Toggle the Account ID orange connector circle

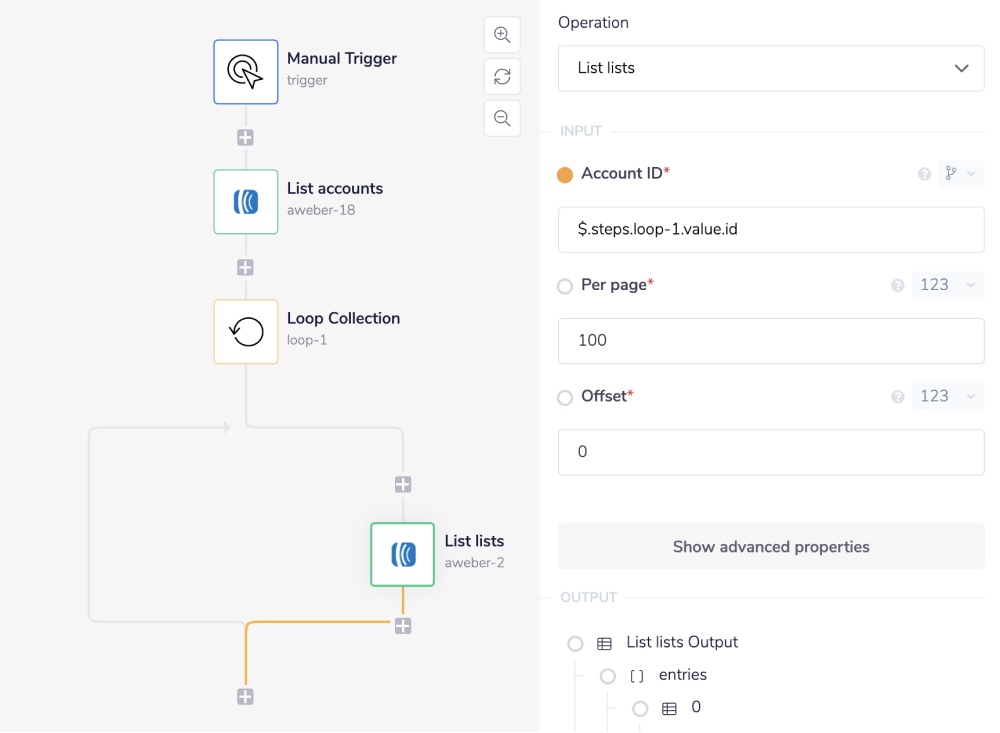pyautogui.click(x=565, y=175)
